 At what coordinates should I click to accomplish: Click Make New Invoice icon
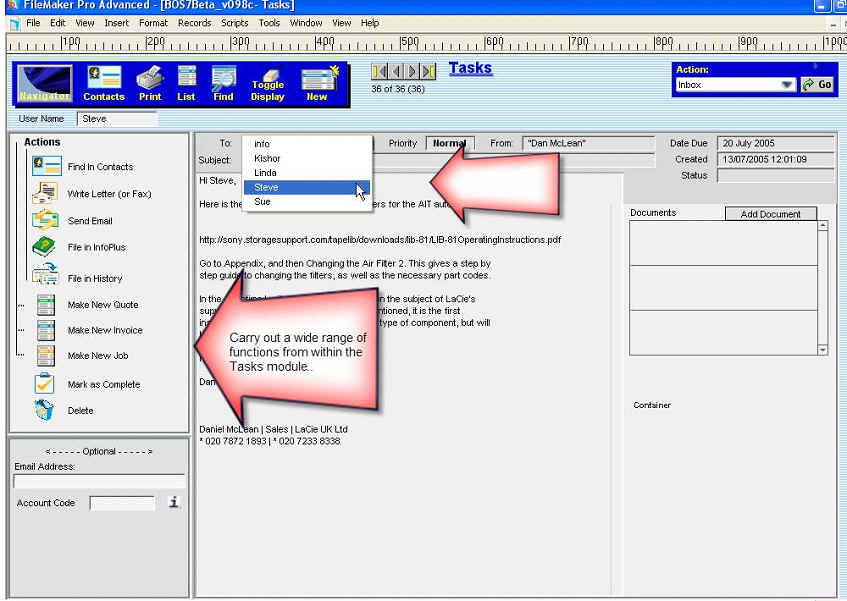click(x=46, y=330)
